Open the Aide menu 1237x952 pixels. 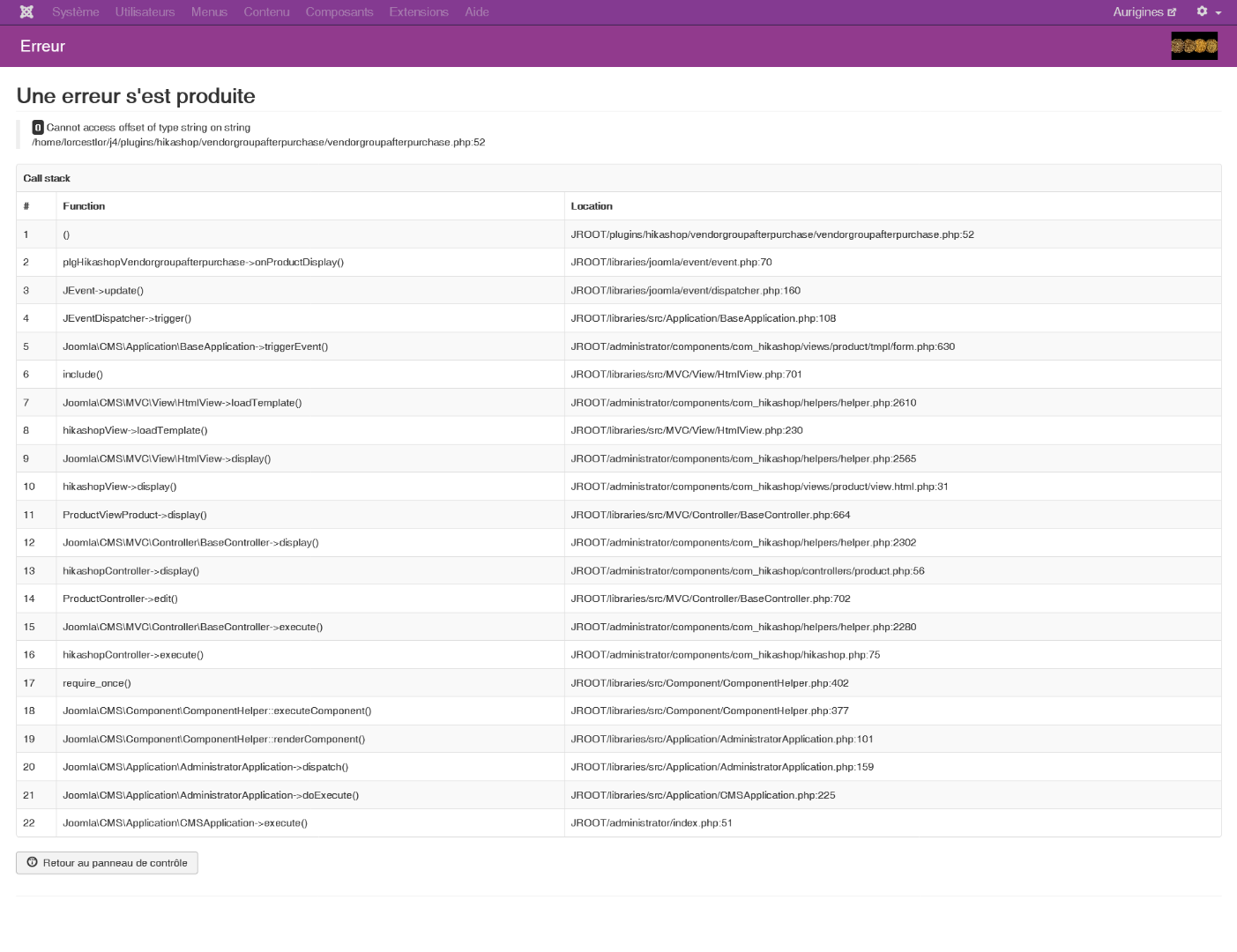pos(477,11)
